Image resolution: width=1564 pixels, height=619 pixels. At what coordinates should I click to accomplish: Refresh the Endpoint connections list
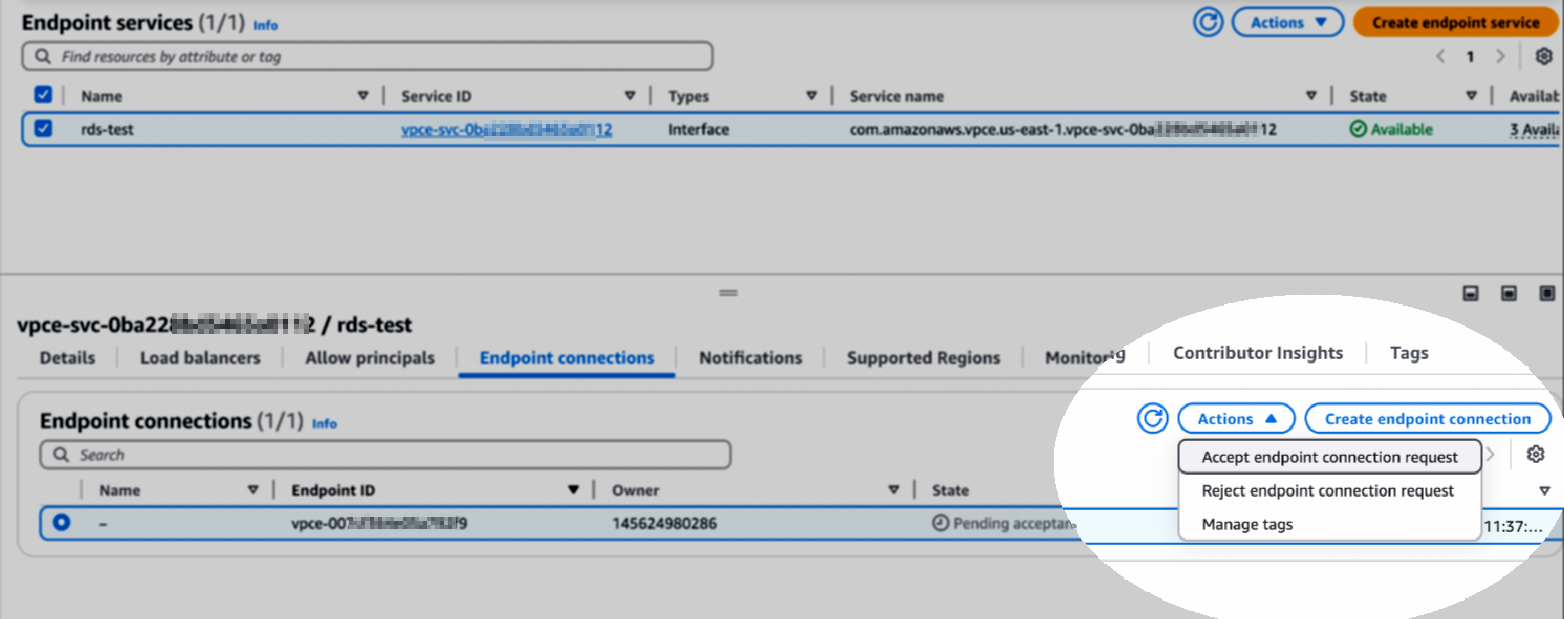1153,419
